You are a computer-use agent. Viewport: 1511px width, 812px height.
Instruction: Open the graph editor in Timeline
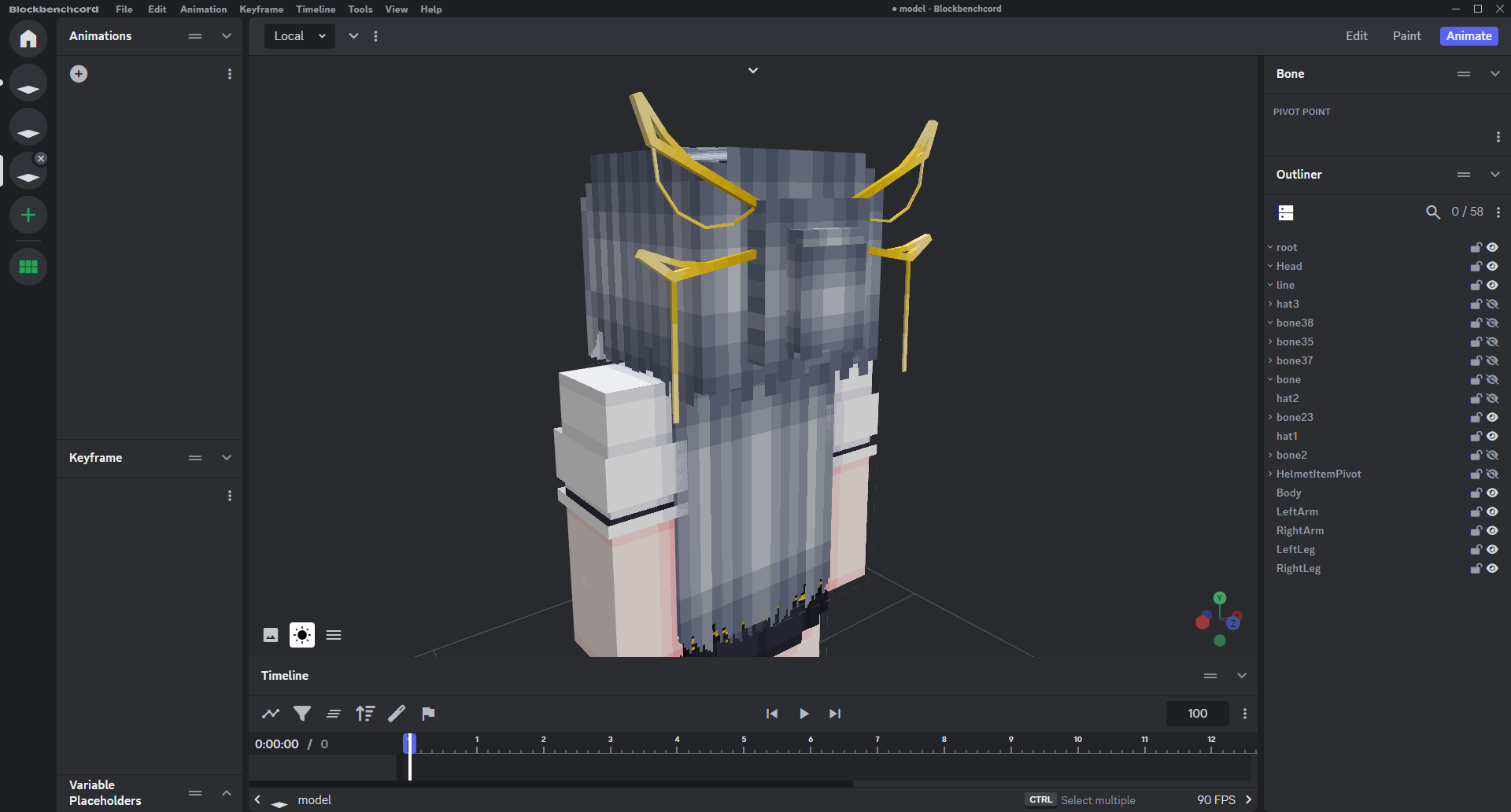click(x=271, y=714)
